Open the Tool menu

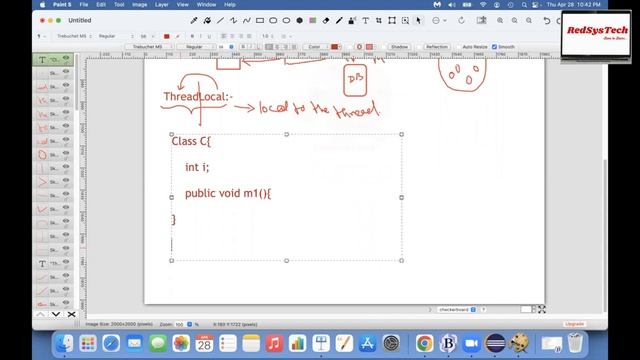119,4
